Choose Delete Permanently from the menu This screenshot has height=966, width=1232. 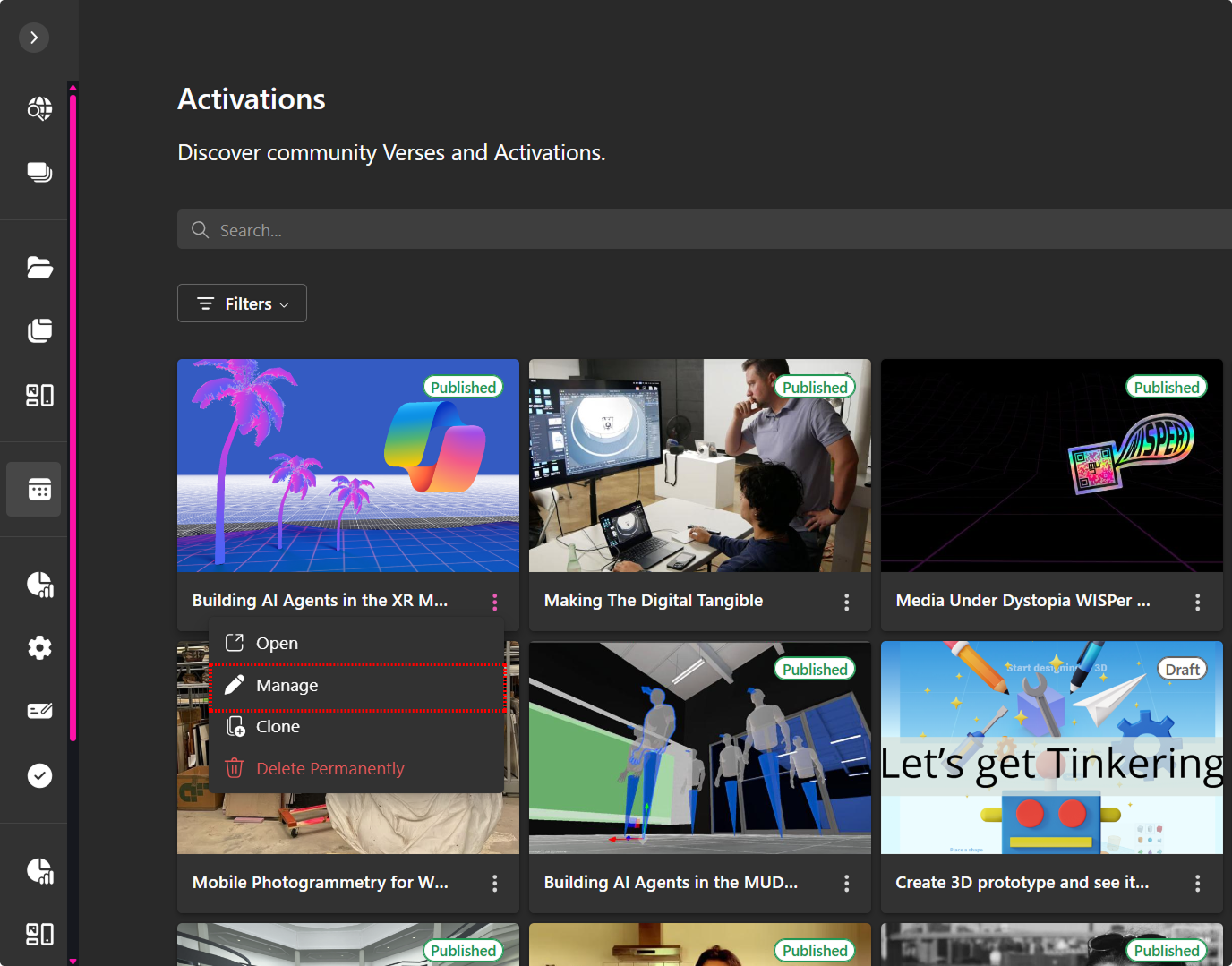tap(329, 769)
